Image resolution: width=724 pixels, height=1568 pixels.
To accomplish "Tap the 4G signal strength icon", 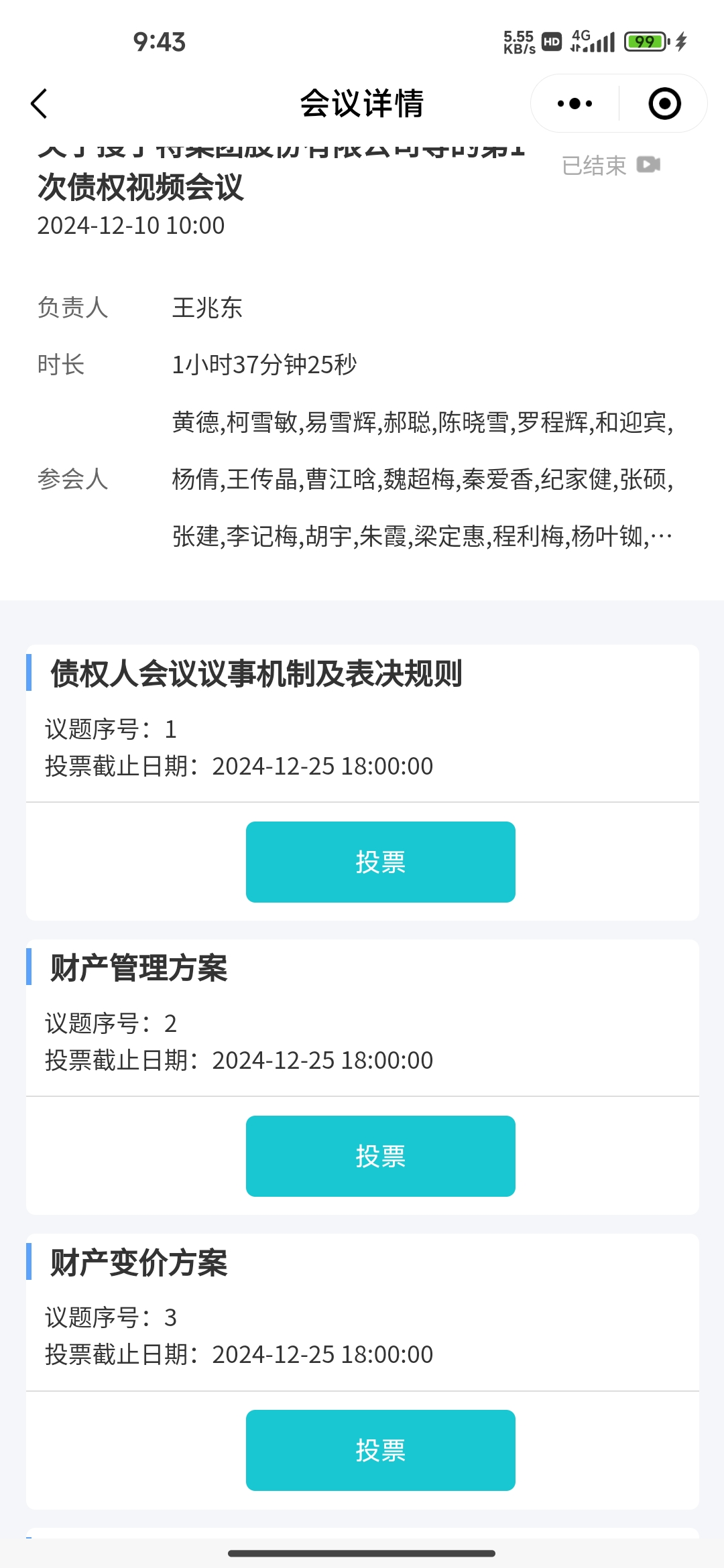I will click(593, 42).
